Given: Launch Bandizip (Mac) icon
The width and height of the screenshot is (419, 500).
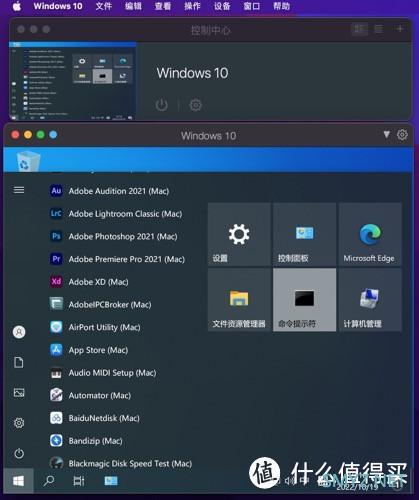Looking at the screenshot, I should pyautogui.click(x=56, y=440).
